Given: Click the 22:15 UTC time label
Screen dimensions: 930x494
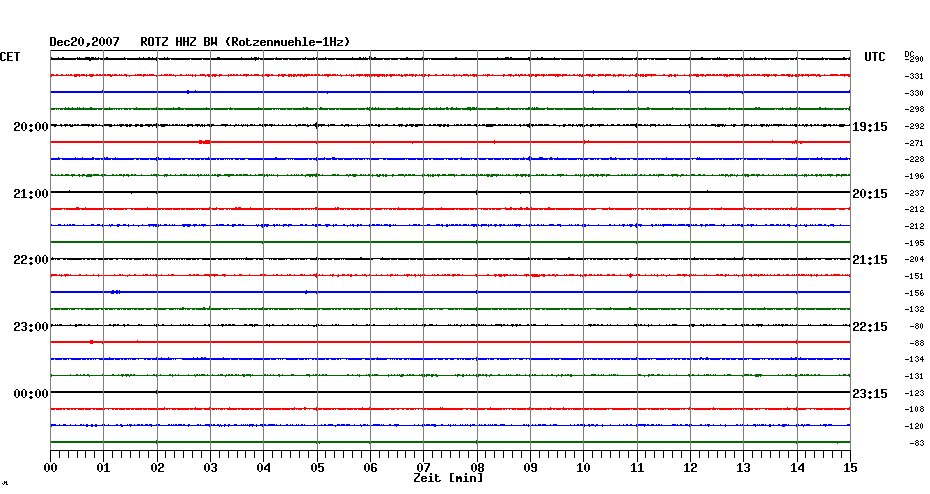Looking at the screenshot, I should [x=870, y=327].
